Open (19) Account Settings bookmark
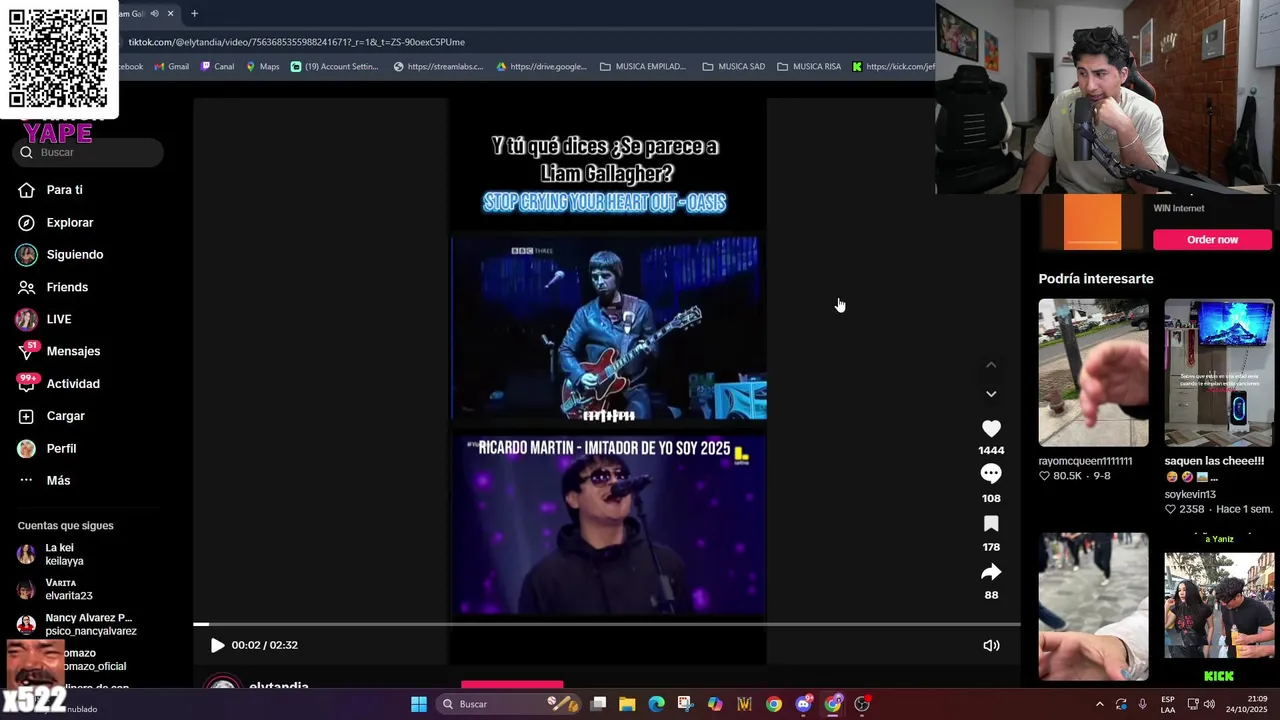Screen dimensions: 1280x720 (335, 67)
